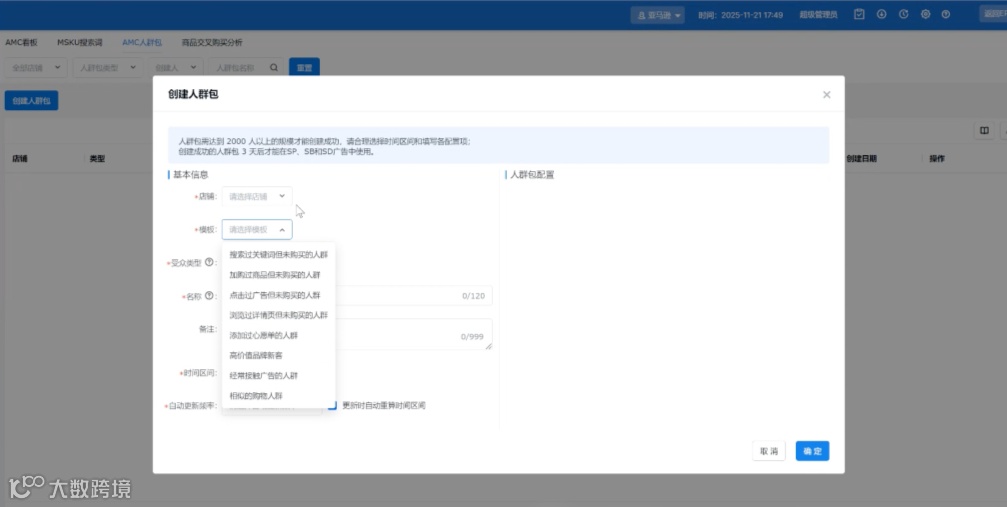The height and width of the screenshot is (507, 1007).
Task: Close the 创建人群包 dialog with X
Action: (x=827, y=94)
